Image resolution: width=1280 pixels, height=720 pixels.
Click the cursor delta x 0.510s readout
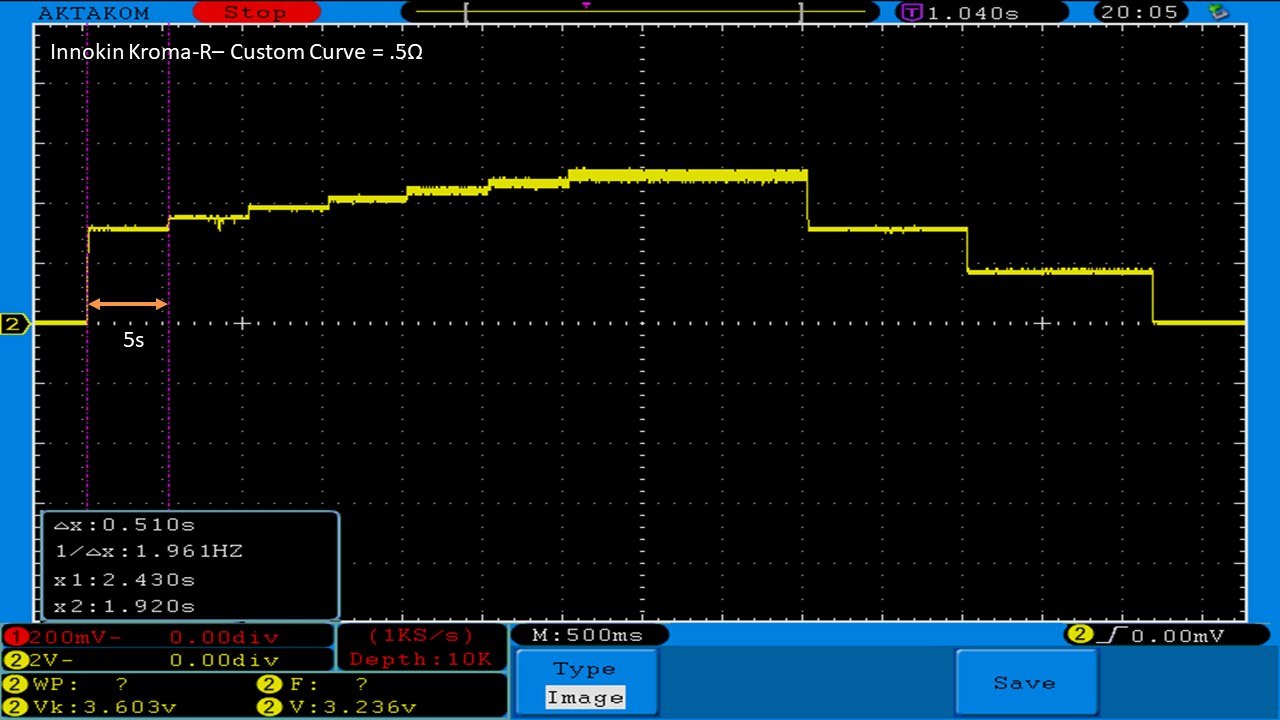[125, 525]
